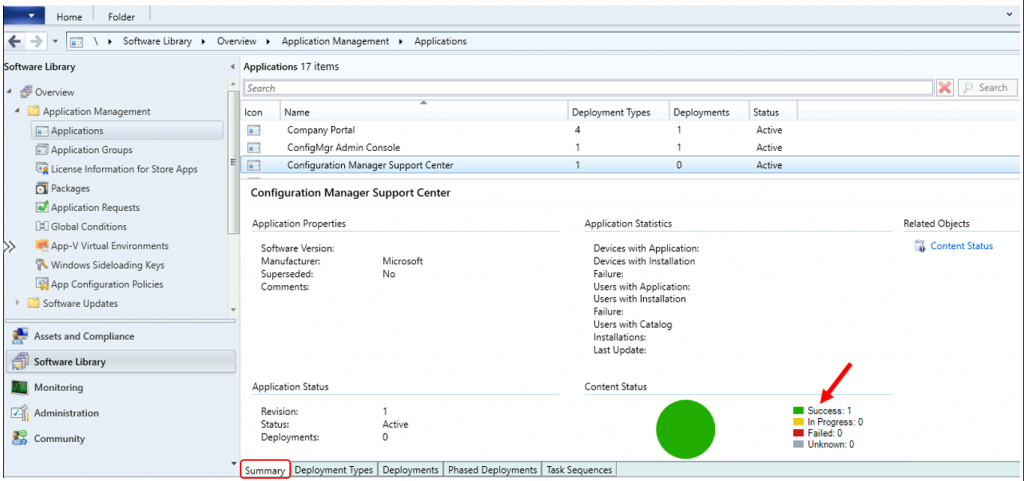Image resolution: width=1024 pixels, height=481 pixels.
Task: Open the Community workspace
Action: click(x=121, y=439)
